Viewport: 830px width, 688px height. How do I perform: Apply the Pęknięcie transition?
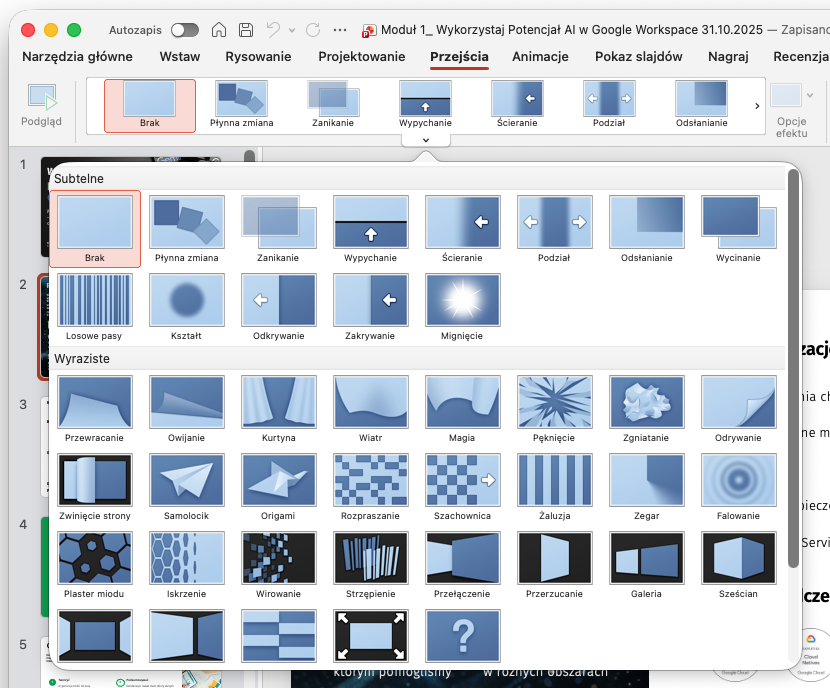coord(554,409)
